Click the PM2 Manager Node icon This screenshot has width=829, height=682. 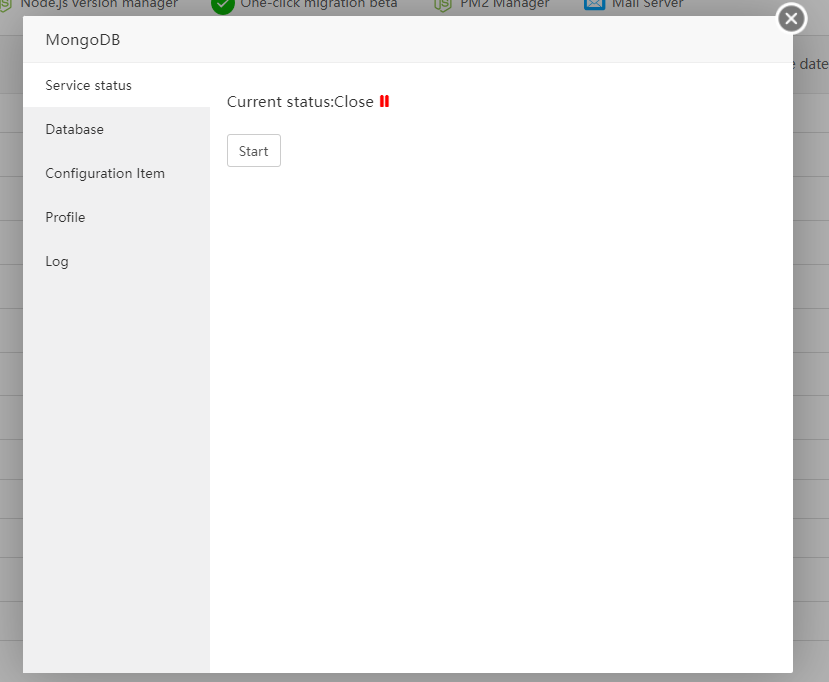pyautogui.click(x=443, y=5)
